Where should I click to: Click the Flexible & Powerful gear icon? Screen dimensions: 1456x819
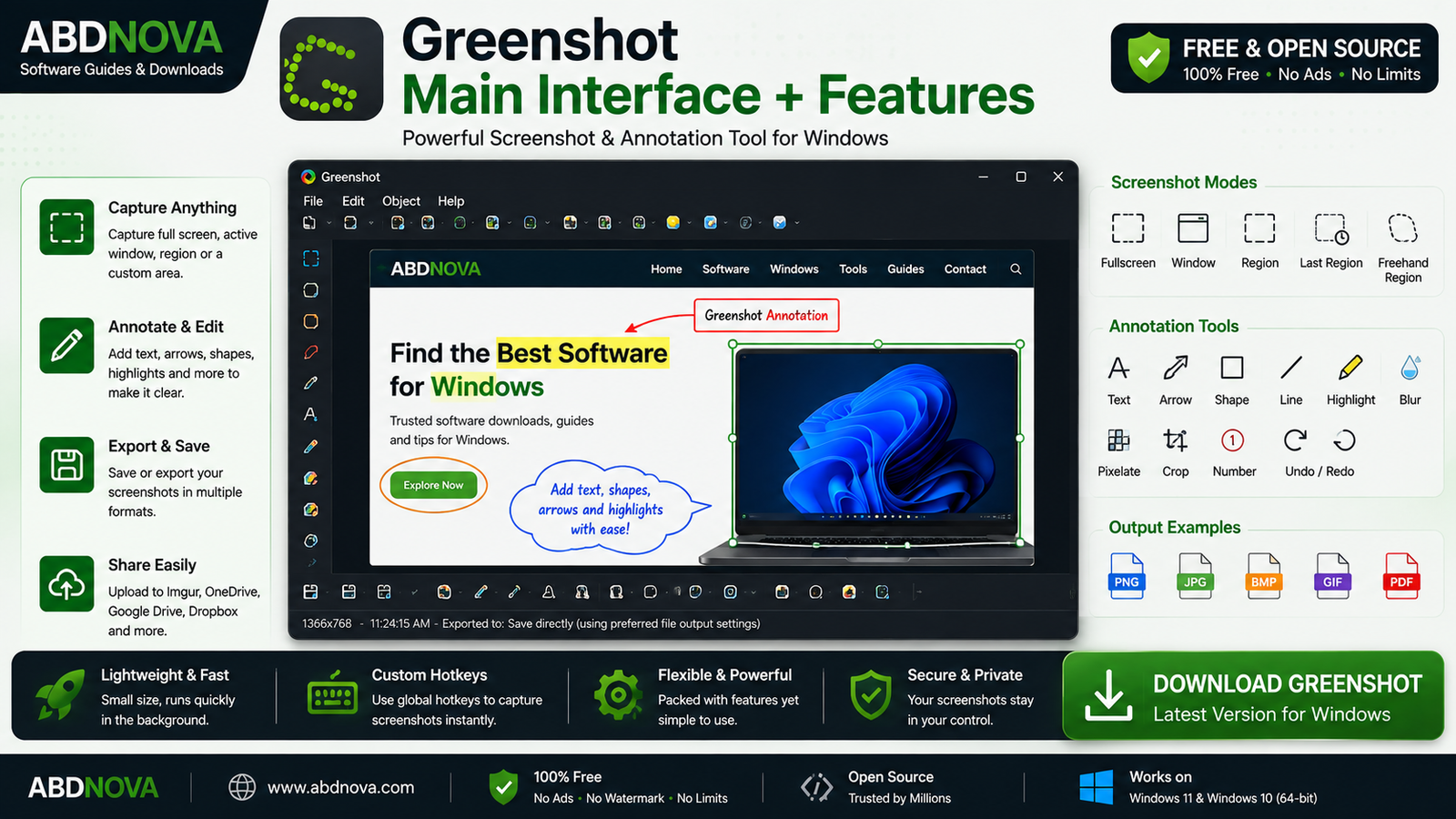coord(618,695)
